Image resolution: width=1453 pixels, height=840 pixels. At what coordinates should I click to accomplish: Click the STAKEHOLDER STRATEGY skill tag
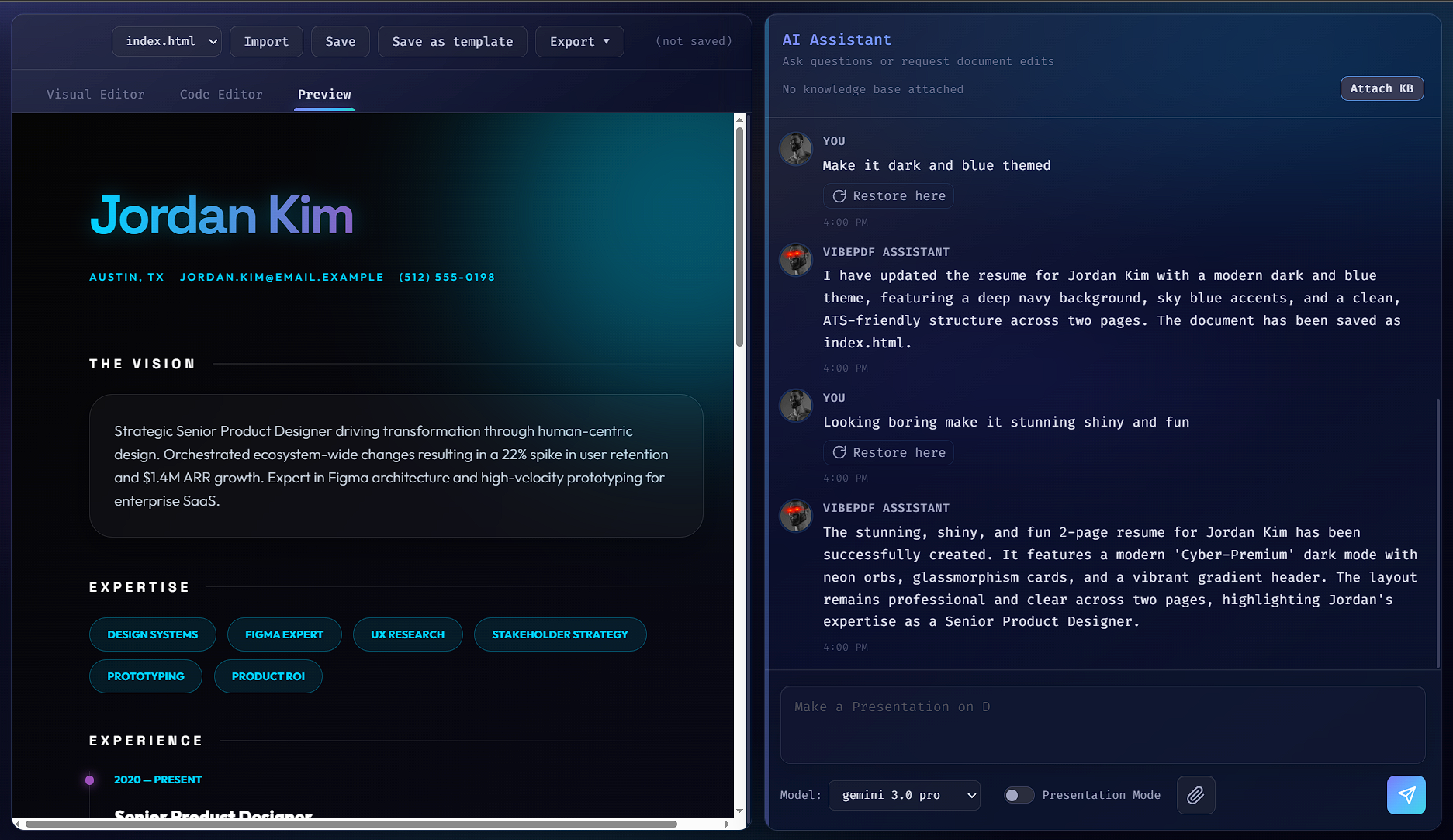tap(560, 634)
